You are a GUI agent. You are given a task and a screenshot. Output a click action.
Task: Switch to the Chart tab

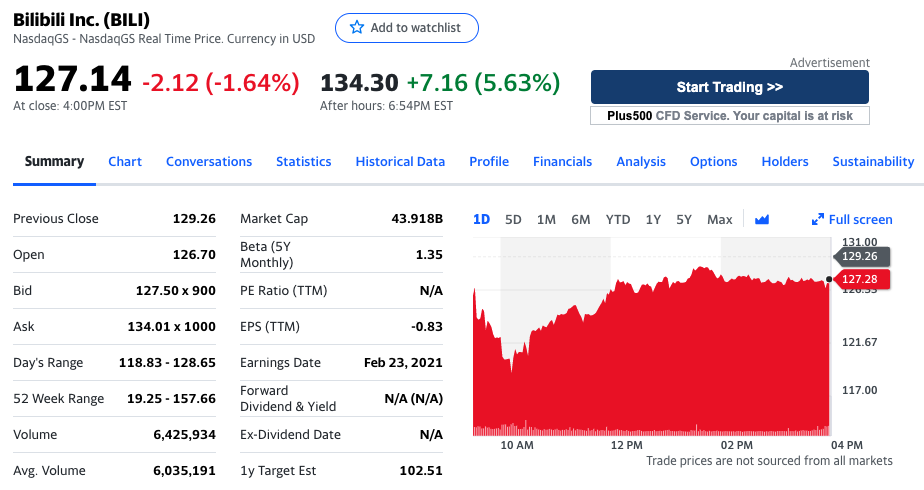[125, 161]
